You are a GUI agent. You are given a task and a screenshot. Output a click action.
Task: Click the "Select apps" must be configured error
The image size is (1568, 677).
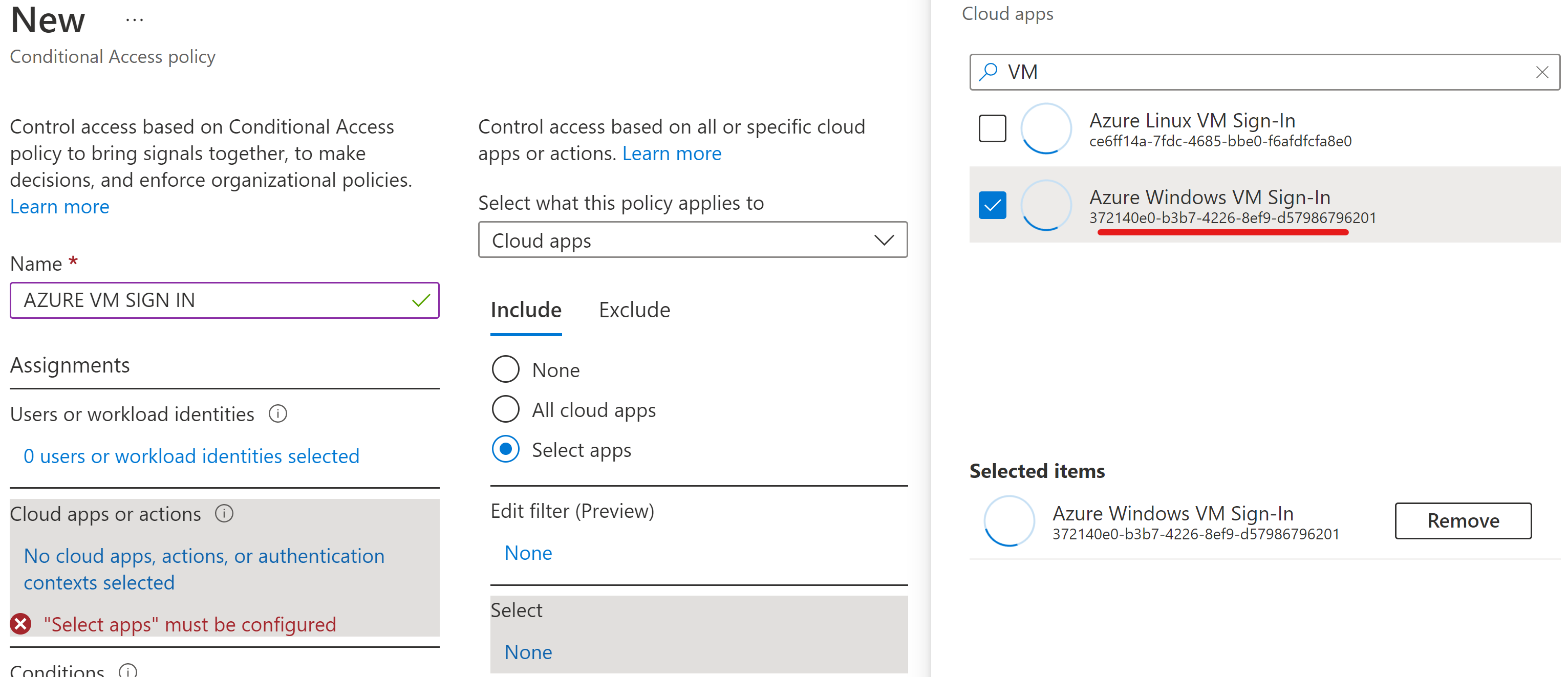coord(189,624)
